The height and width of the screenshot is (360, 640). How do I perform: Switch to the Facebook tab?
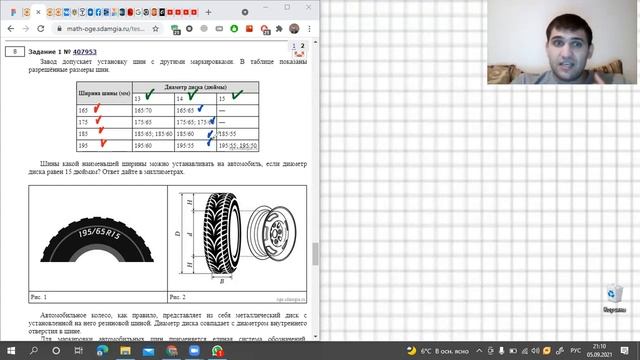(98, 12)
